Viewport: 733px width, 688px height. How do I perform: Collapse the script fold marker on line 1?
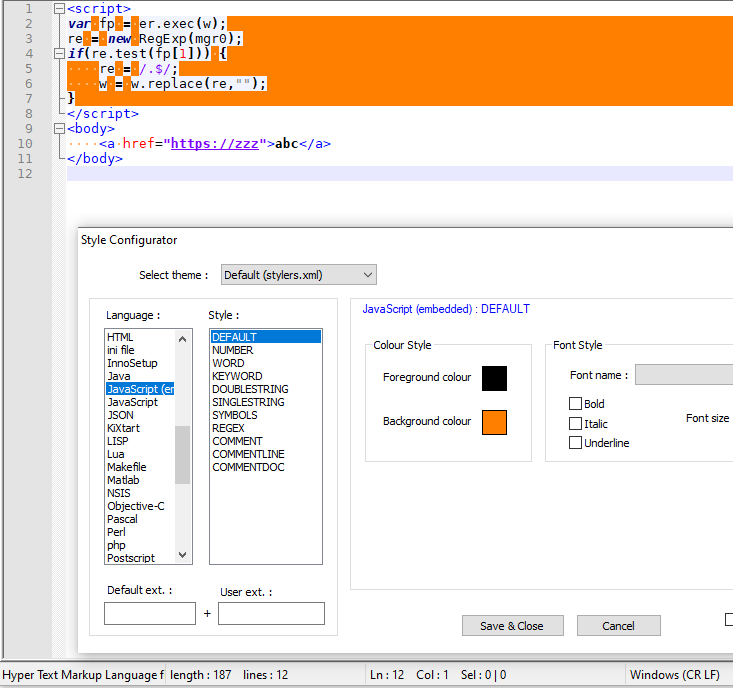(59, 8)
